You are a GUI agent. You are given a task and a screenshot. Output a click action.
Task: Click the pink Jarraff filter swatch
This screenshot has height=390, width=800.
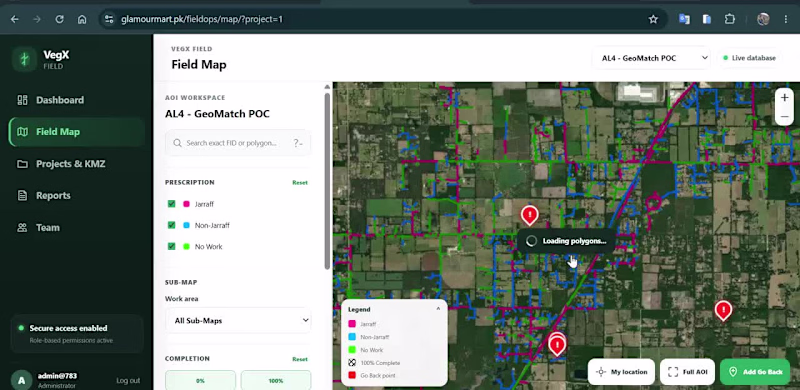186,204
